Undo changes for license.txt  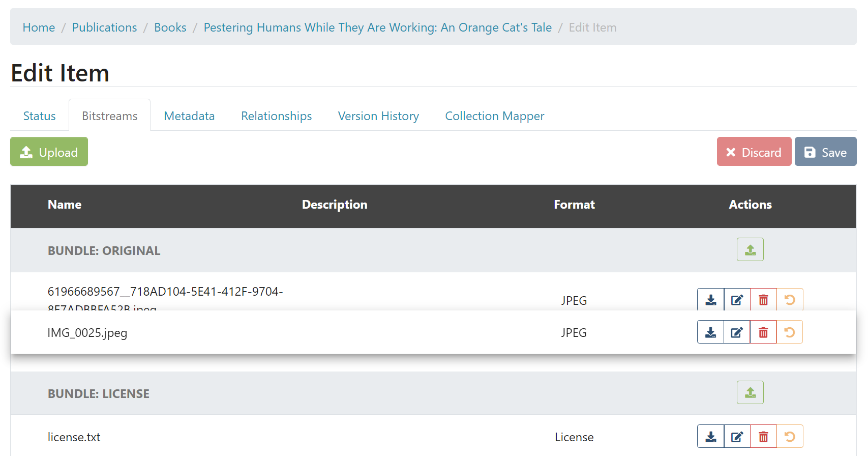(x=790, y=437)
